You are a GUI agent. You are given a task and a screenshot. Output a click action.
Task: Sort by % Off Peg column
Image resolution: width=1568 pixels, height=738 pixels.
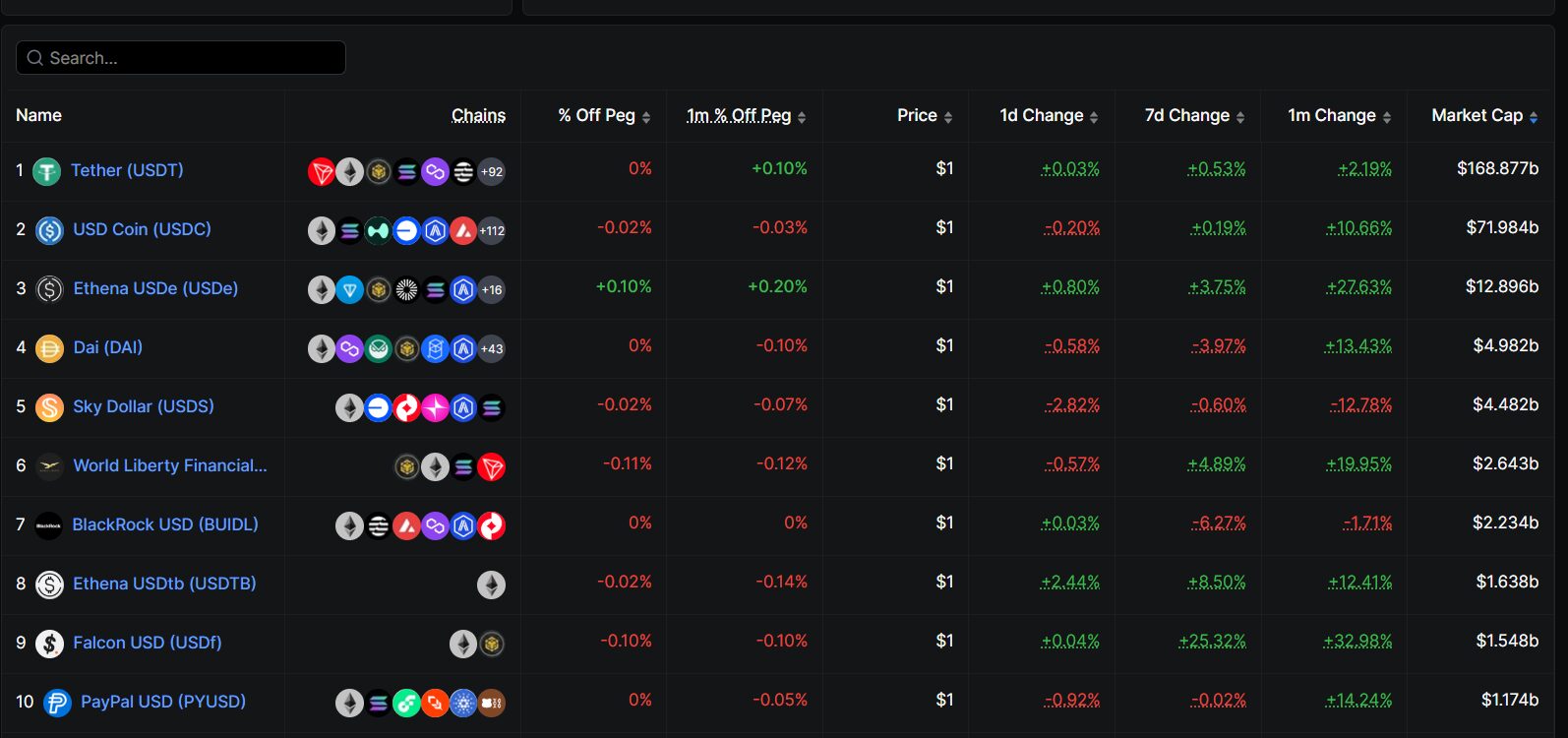[604, 116]
